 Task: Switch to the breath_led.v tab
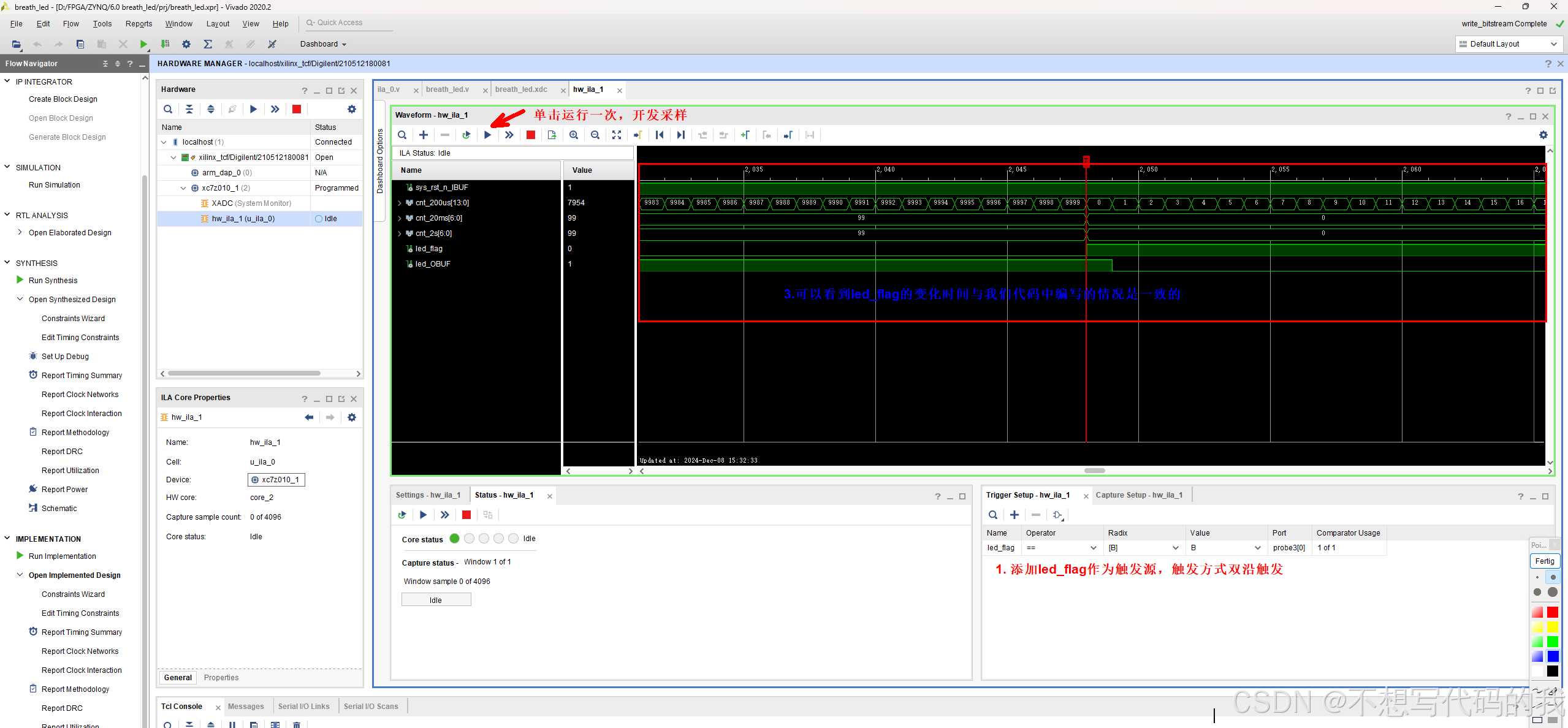(447, 89)
